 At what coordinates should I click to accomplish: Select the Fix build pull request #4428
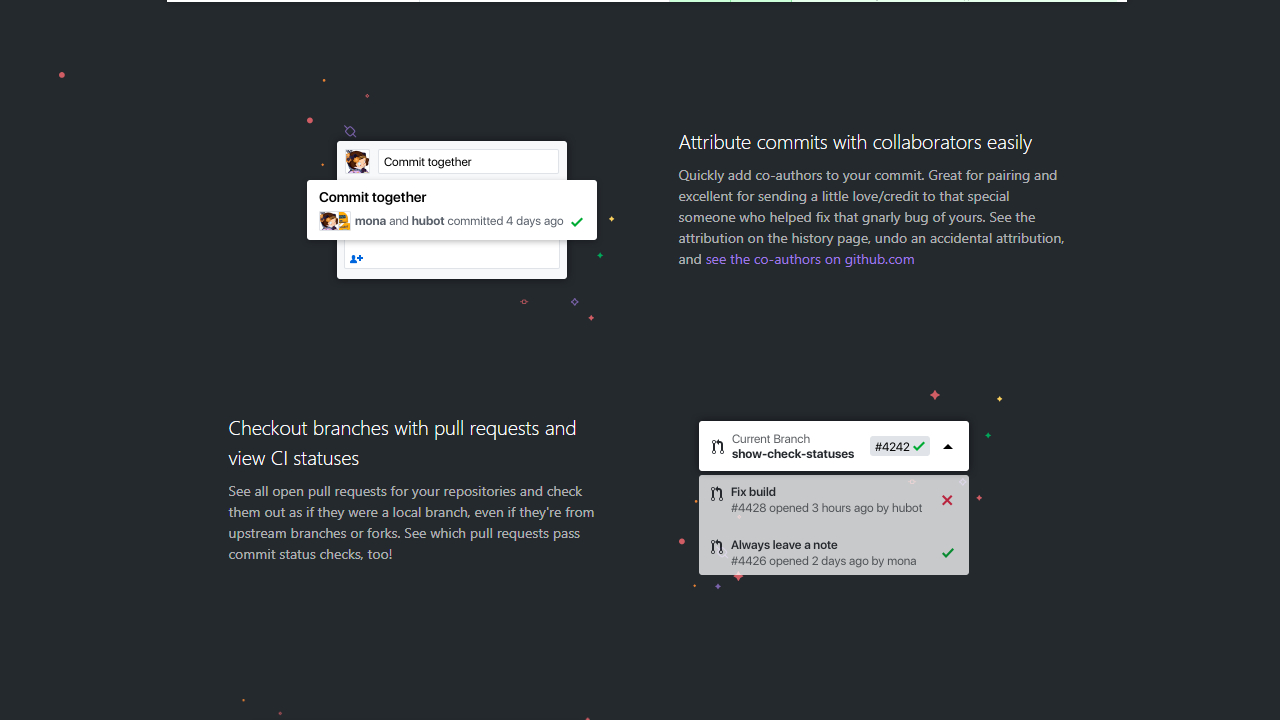click(826, 500)
